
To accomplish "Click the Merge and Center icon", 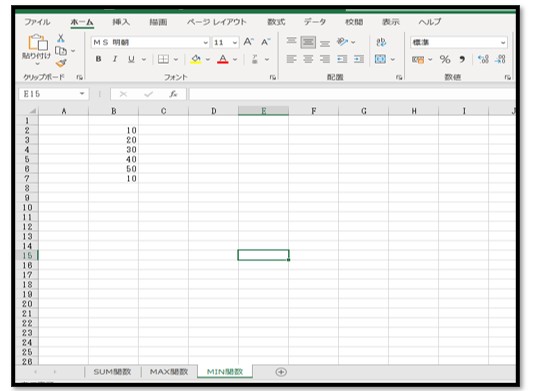I will (380, 59).
